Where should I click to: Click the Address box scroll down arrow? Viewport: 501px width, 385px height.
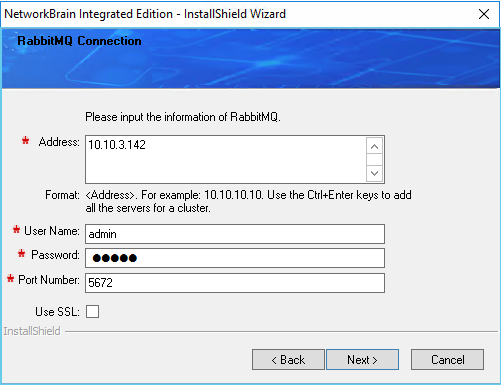point(374,173)
